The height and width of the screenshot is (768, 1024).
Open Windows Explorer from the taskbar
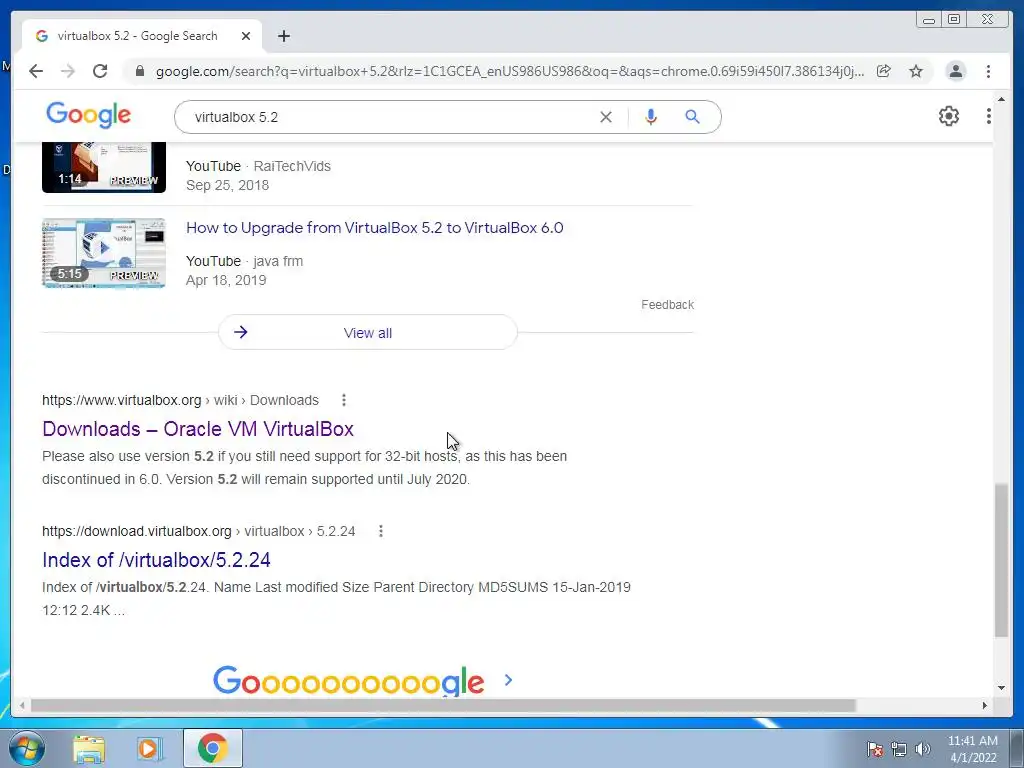pos(89,749)
